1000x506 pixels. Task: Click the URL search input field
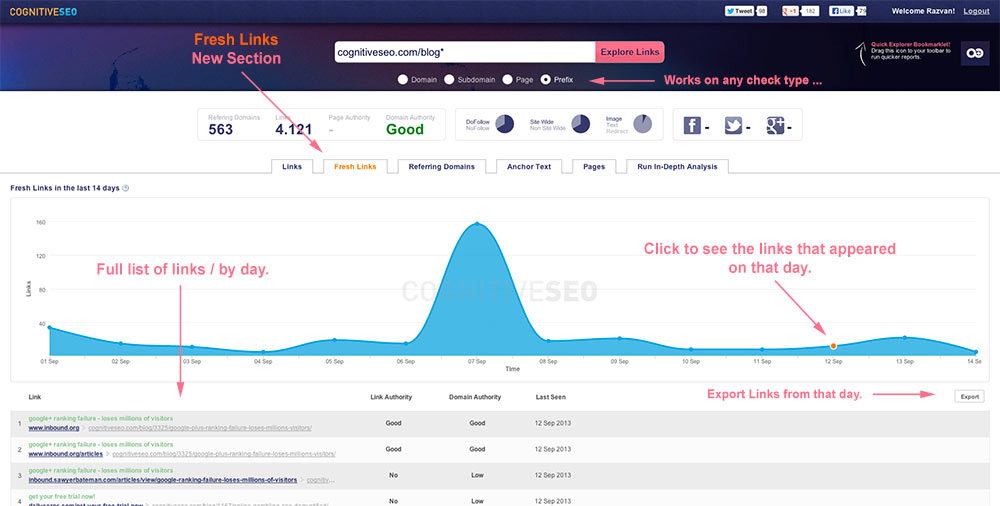[465, 52]
